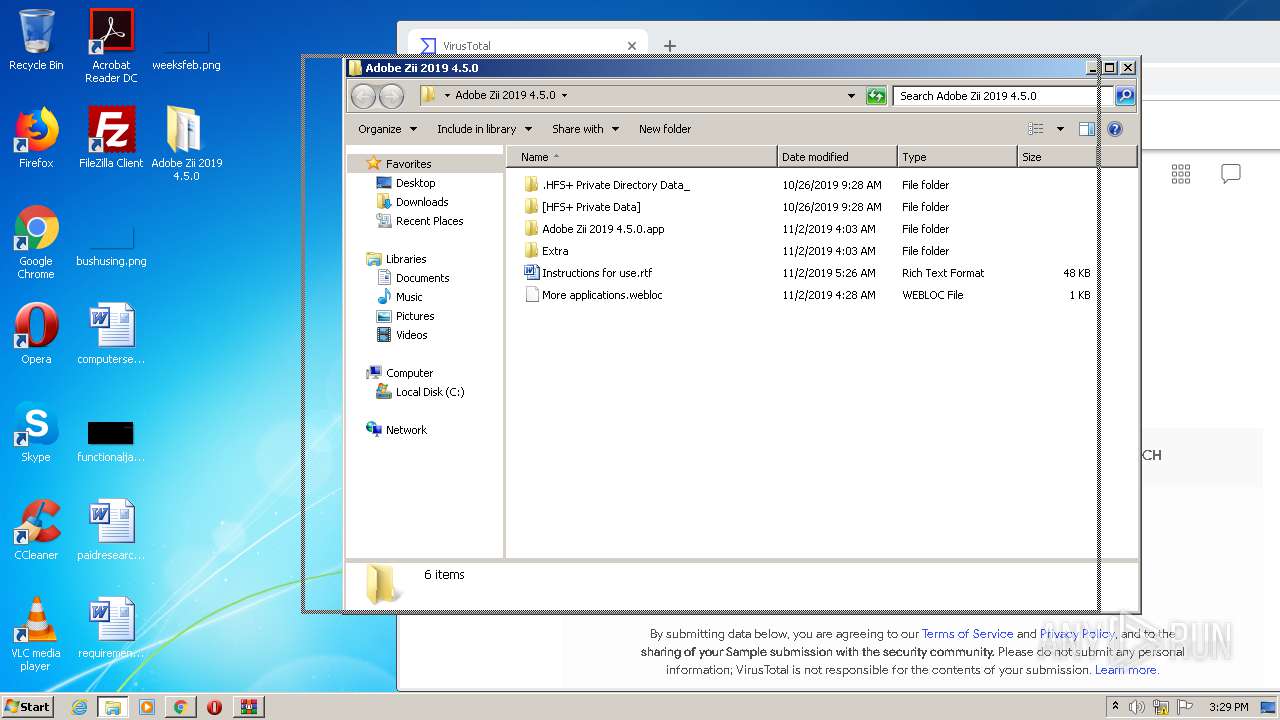Screen dimensions: 1280x720
Task: Open the Organize dropdown menu
Action: tap(387, 129)
